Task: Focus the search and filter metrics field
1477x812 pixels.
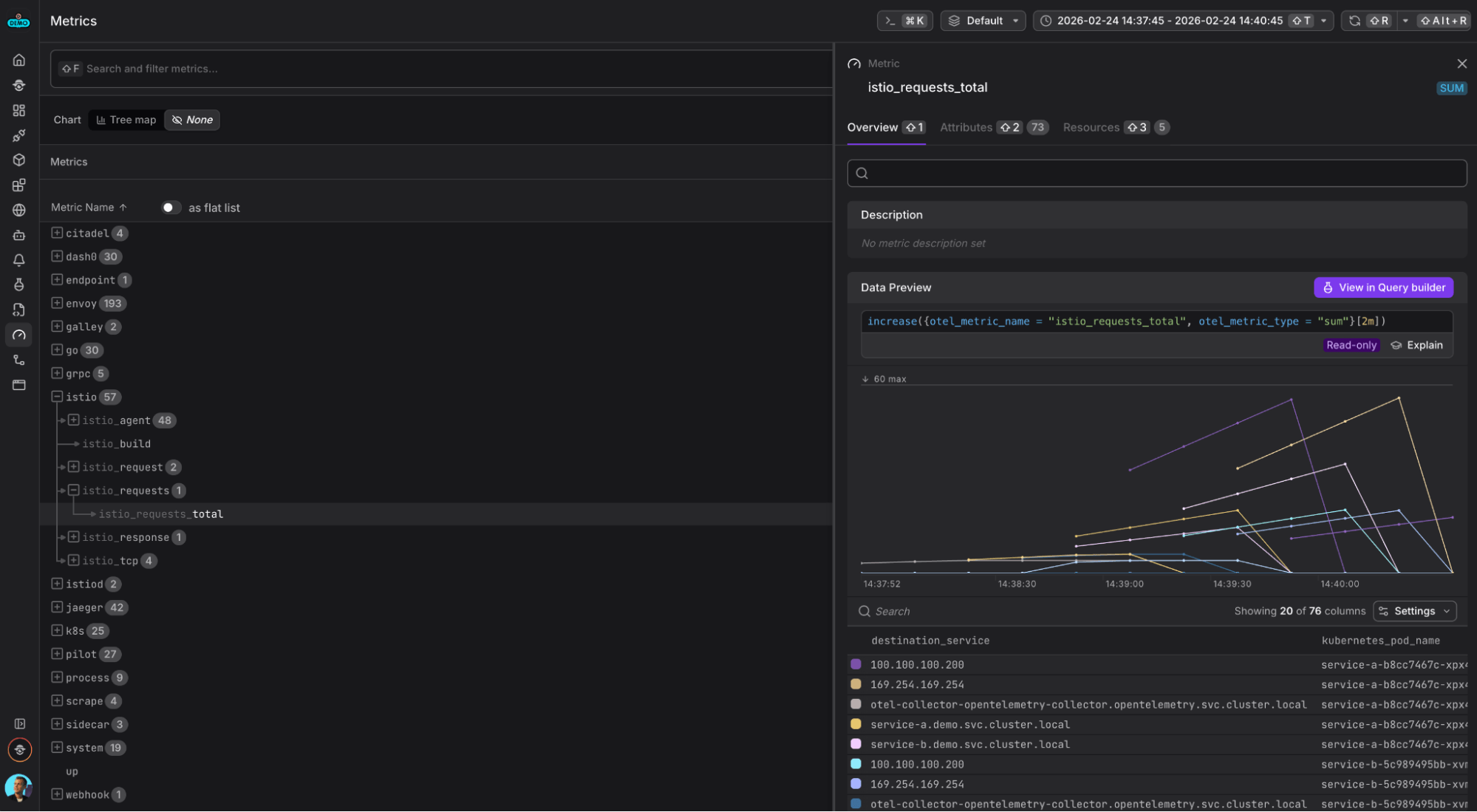Action: [x=441, y=69]
